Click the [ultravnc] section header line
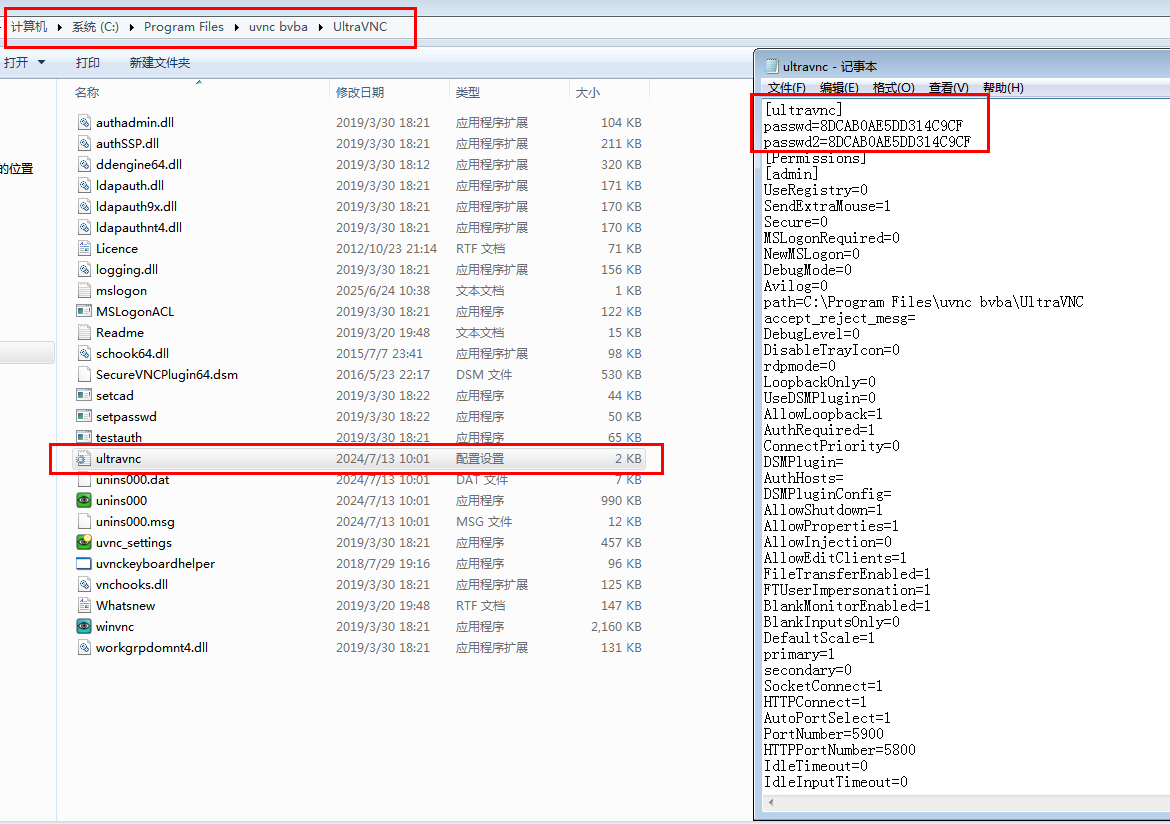This screenshot has width=1170, height=824. 804,110
